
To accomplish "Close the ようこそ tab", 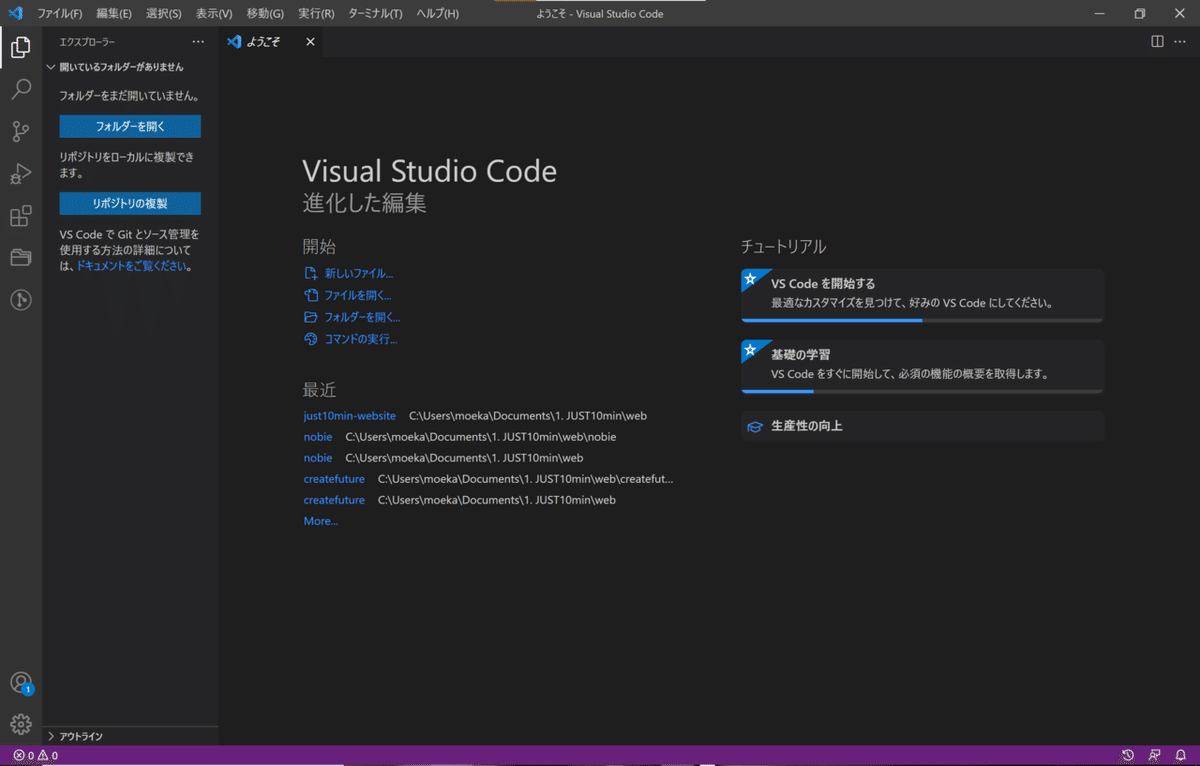I will tap(310, 42).
